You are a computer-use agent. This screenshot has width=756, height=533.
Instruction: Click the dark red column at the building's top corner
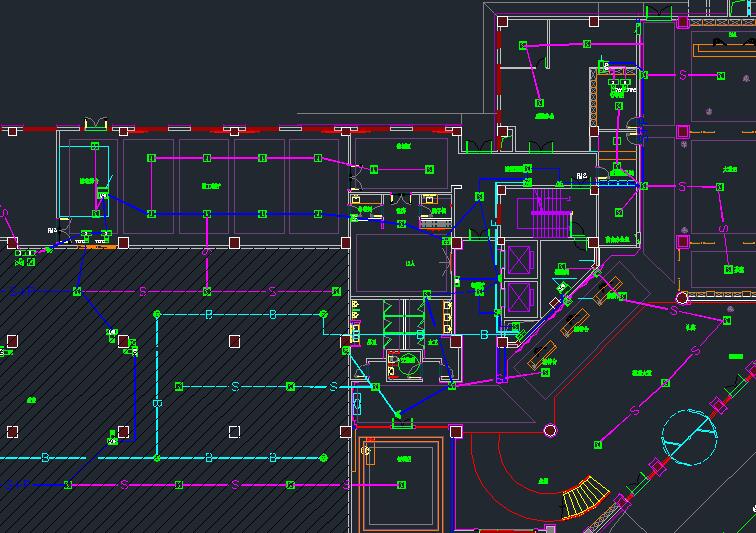tap(501, 20)
